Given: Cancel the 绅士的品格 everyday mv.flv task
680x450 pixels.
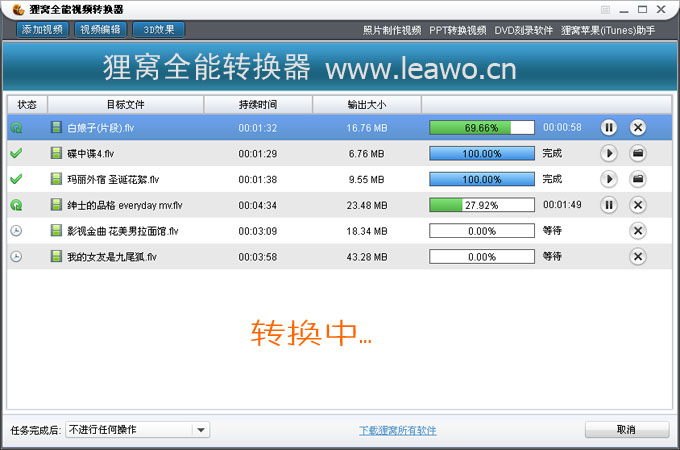Looking at the screenshot, I should coord(638,205).
